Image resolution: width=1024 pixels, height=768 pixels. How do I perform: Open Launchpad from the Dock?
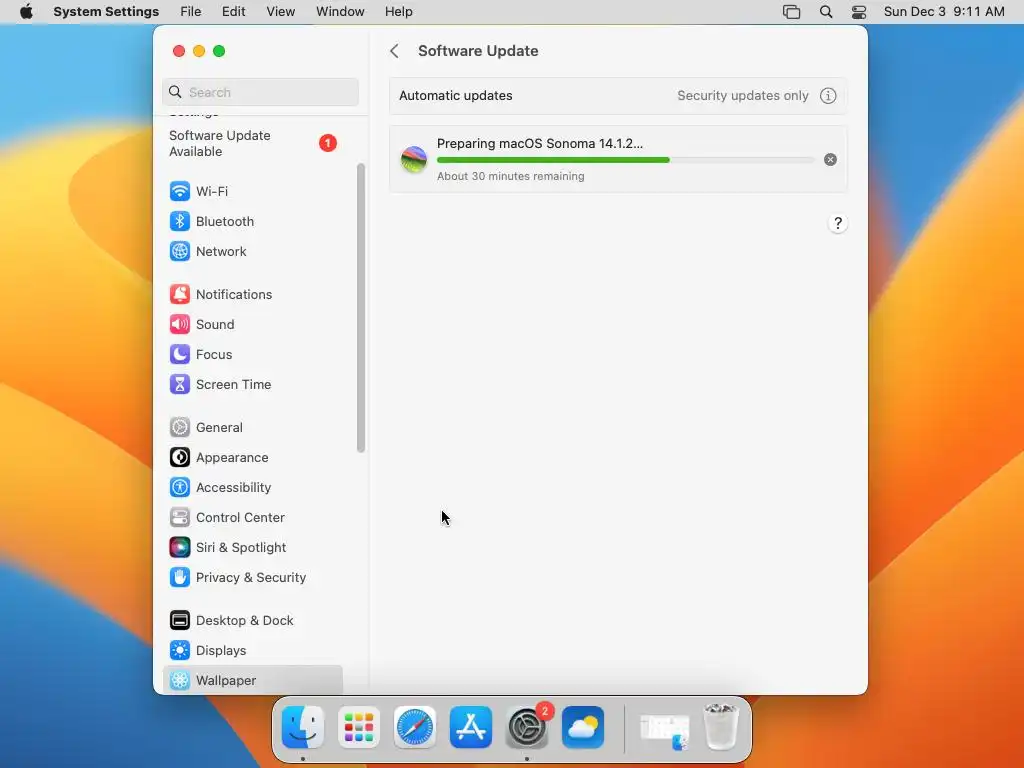(359, 728)
